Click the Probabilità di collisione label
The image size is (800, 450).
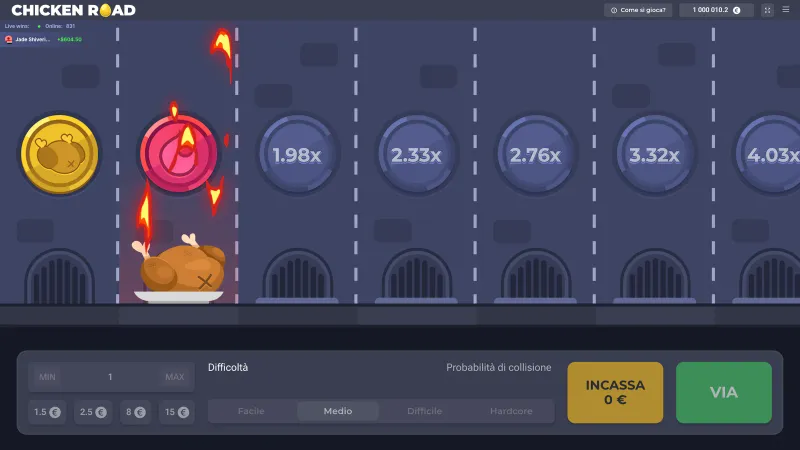[498, 367]
